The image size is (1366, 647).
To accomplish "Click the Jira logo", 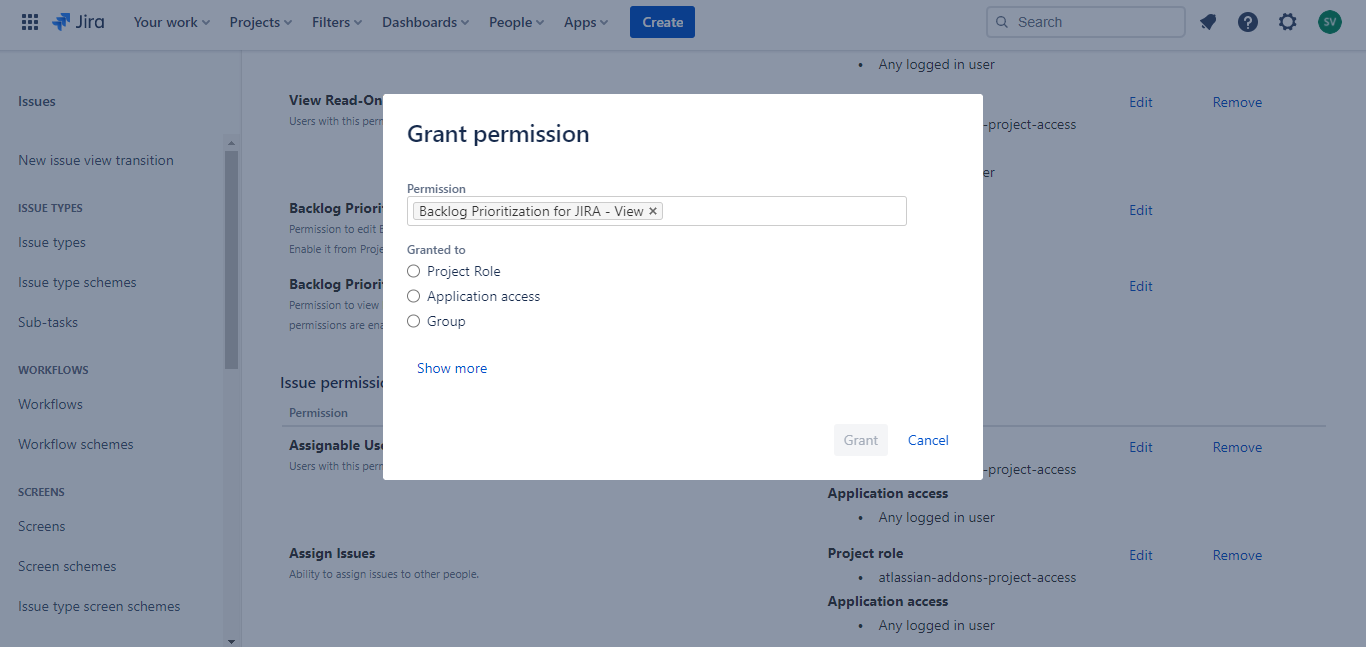I will pyautogui.click(x=79, y=22).
